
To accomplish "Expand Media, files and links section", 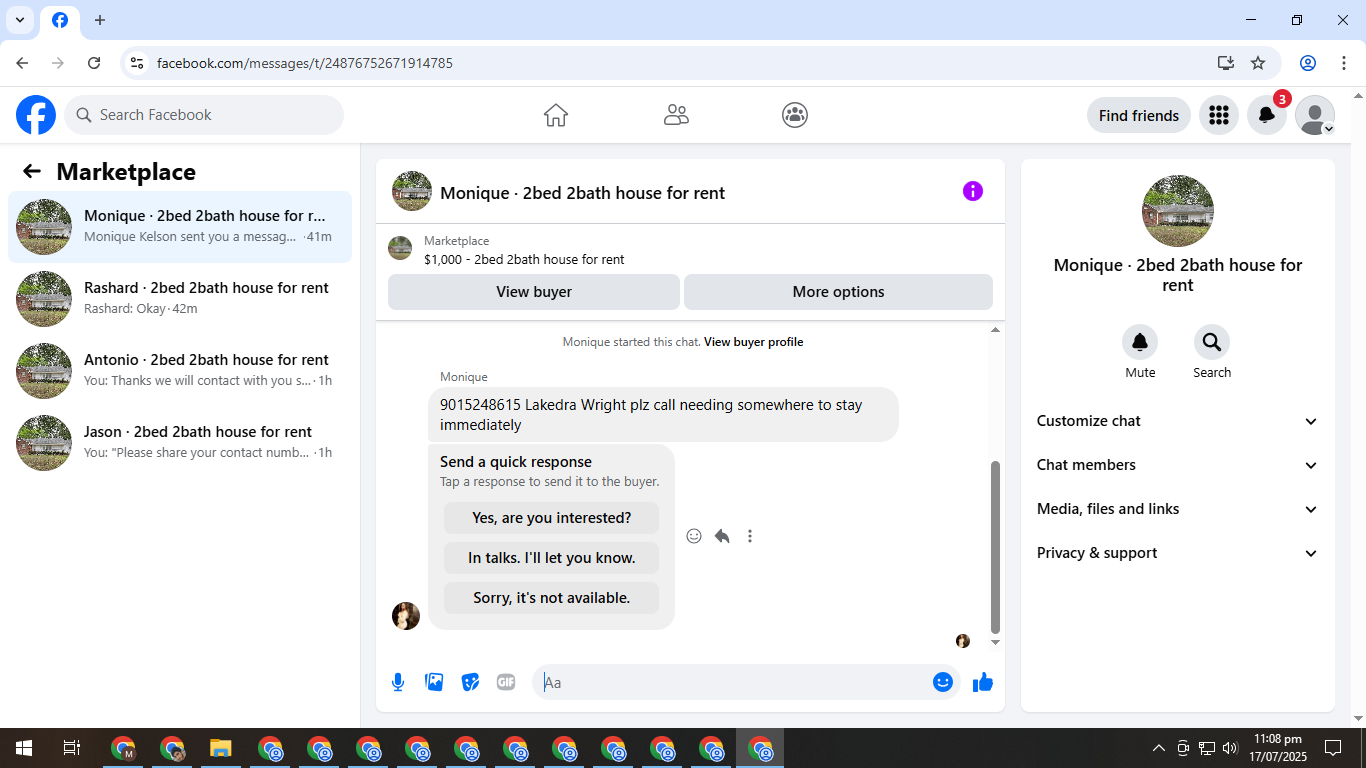I will coord(1178,509).
